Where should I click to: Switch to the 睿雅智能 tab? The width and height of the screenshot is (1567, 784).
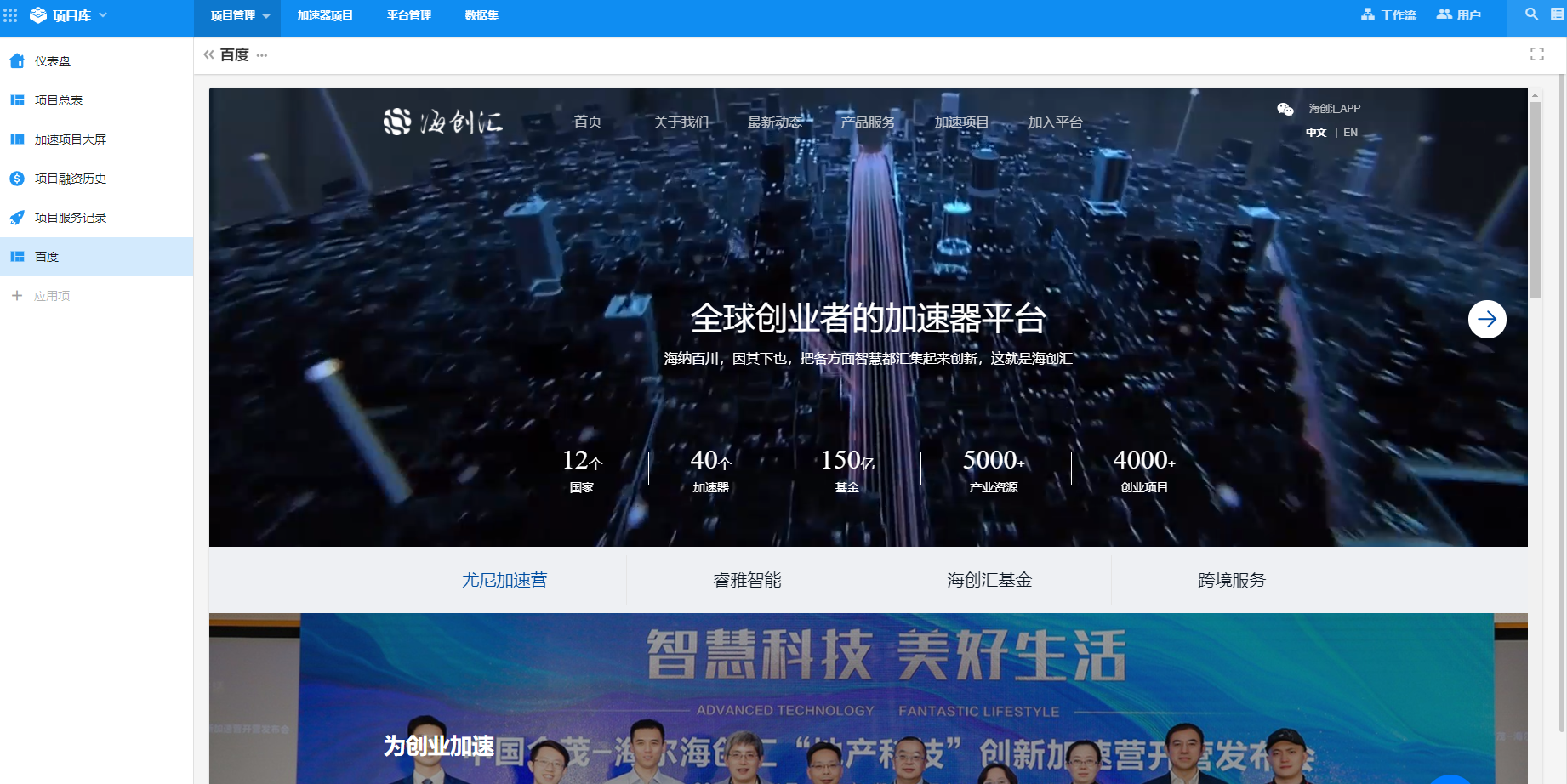747,580
